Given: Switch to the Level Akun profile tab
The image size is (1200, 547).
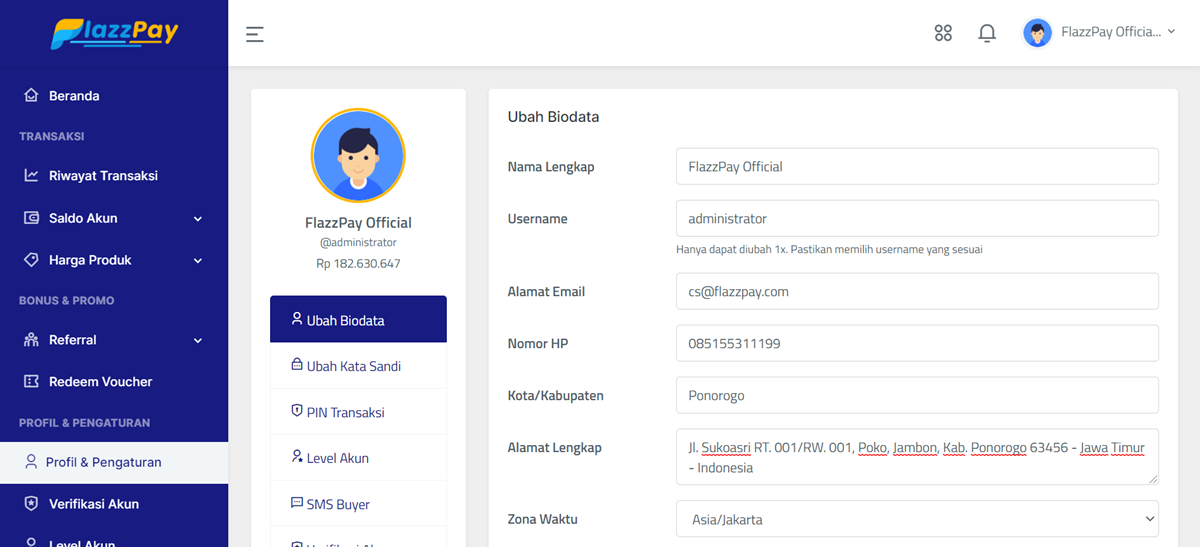Looking at the screenshot, I should coord(358,458).
